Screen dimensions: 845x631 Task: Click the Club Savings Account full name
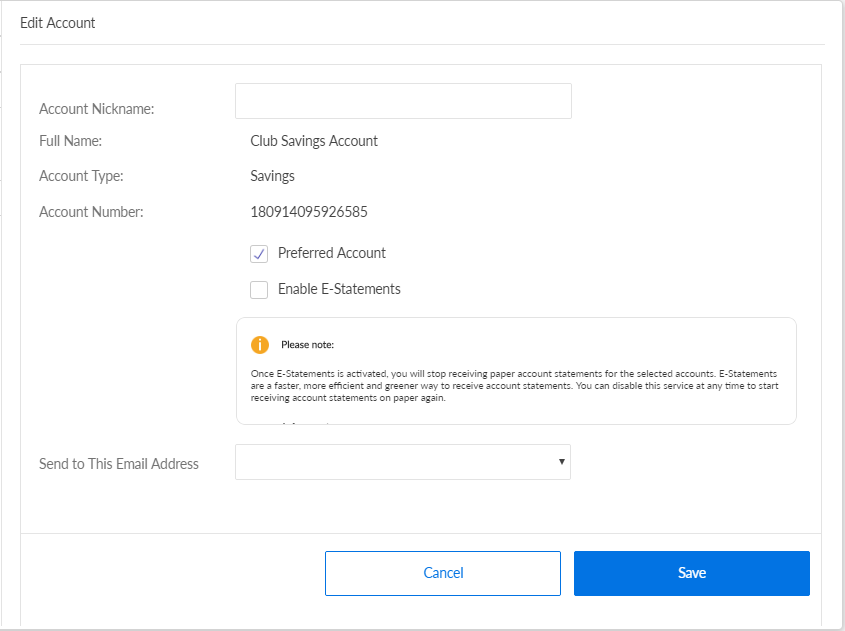314,141
